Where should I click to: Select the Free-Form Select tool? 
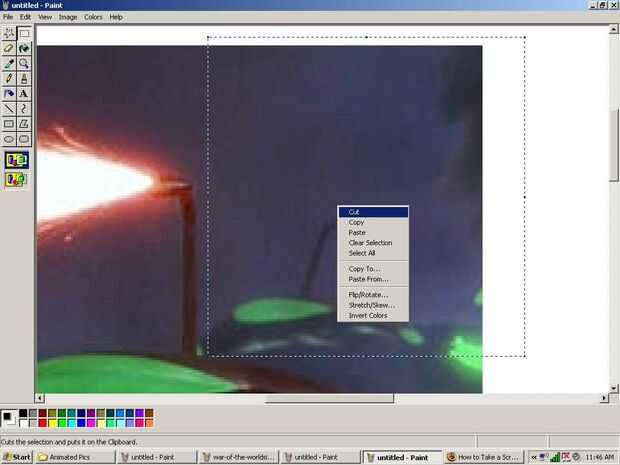[9, 34]
